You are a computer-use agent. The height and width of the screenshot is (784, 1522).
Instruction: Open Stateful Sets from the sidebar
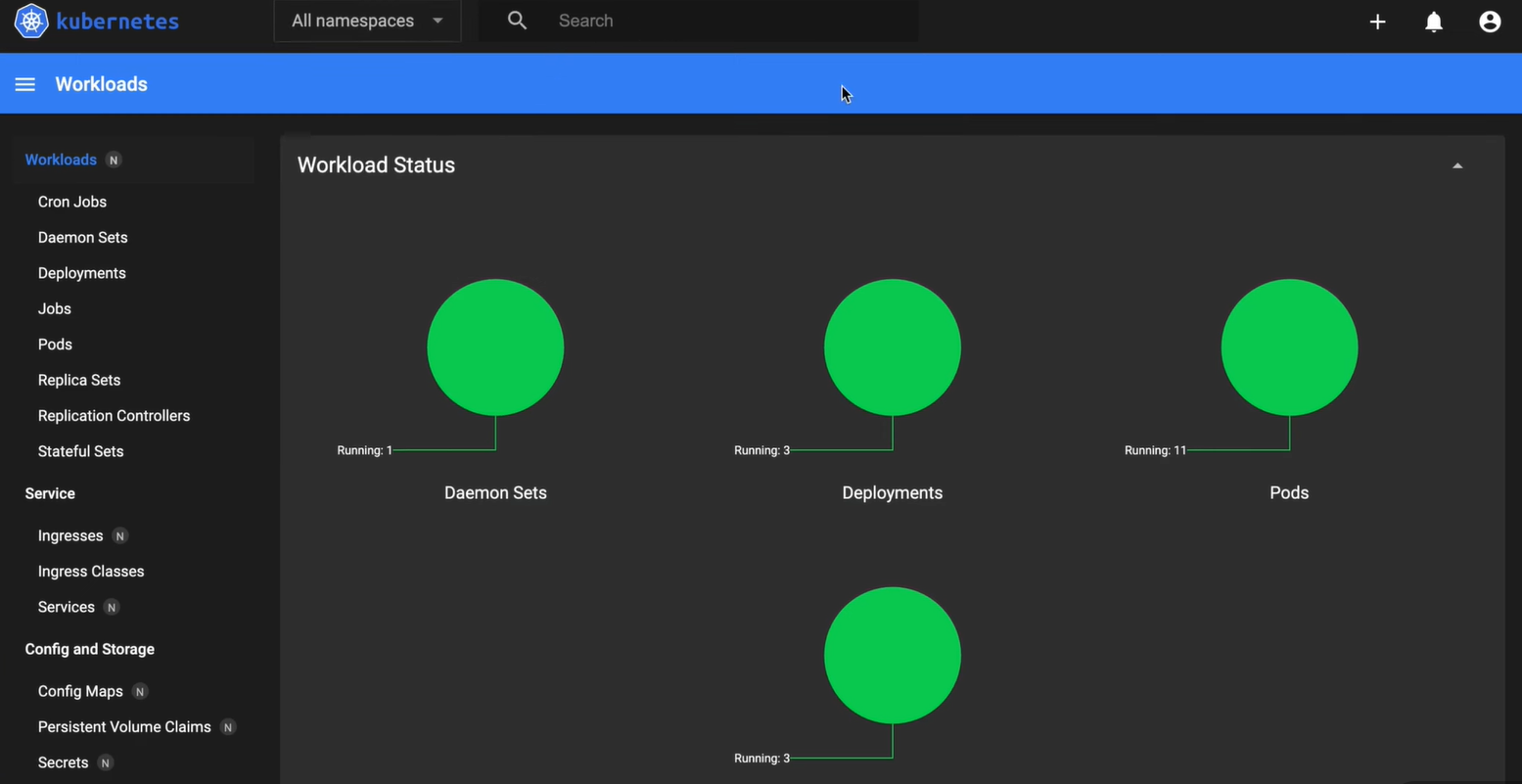(x=80, y=451)
